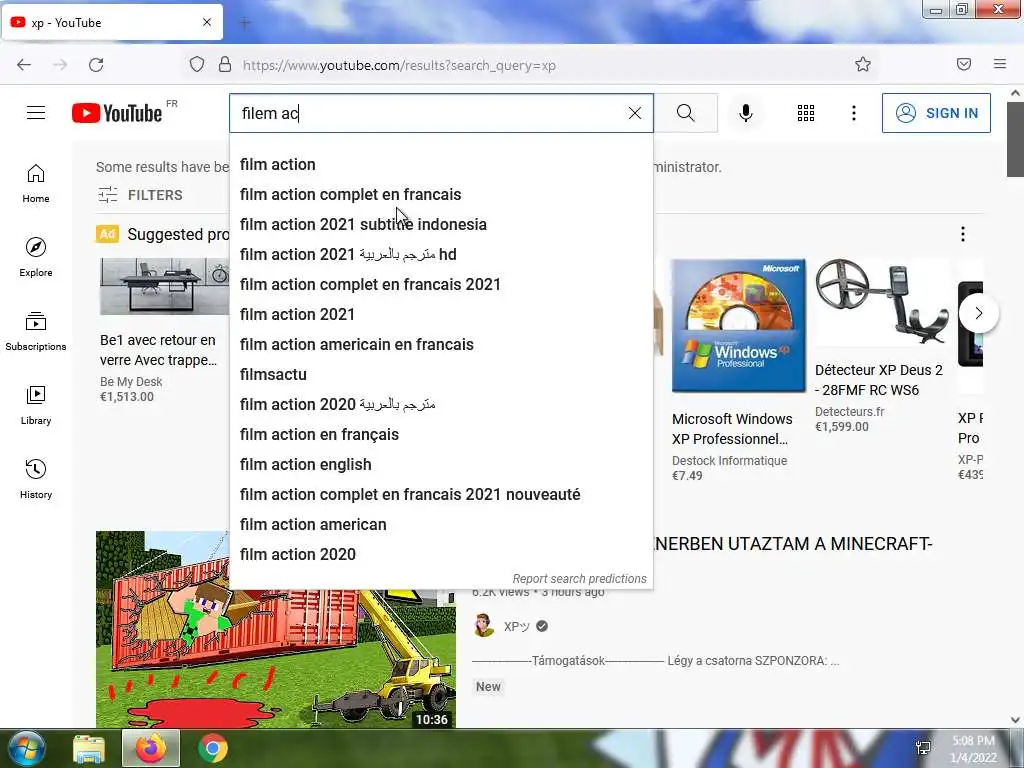Open ad options three-dot menu
Viewport: 1024px width, 768px height.
963,234
